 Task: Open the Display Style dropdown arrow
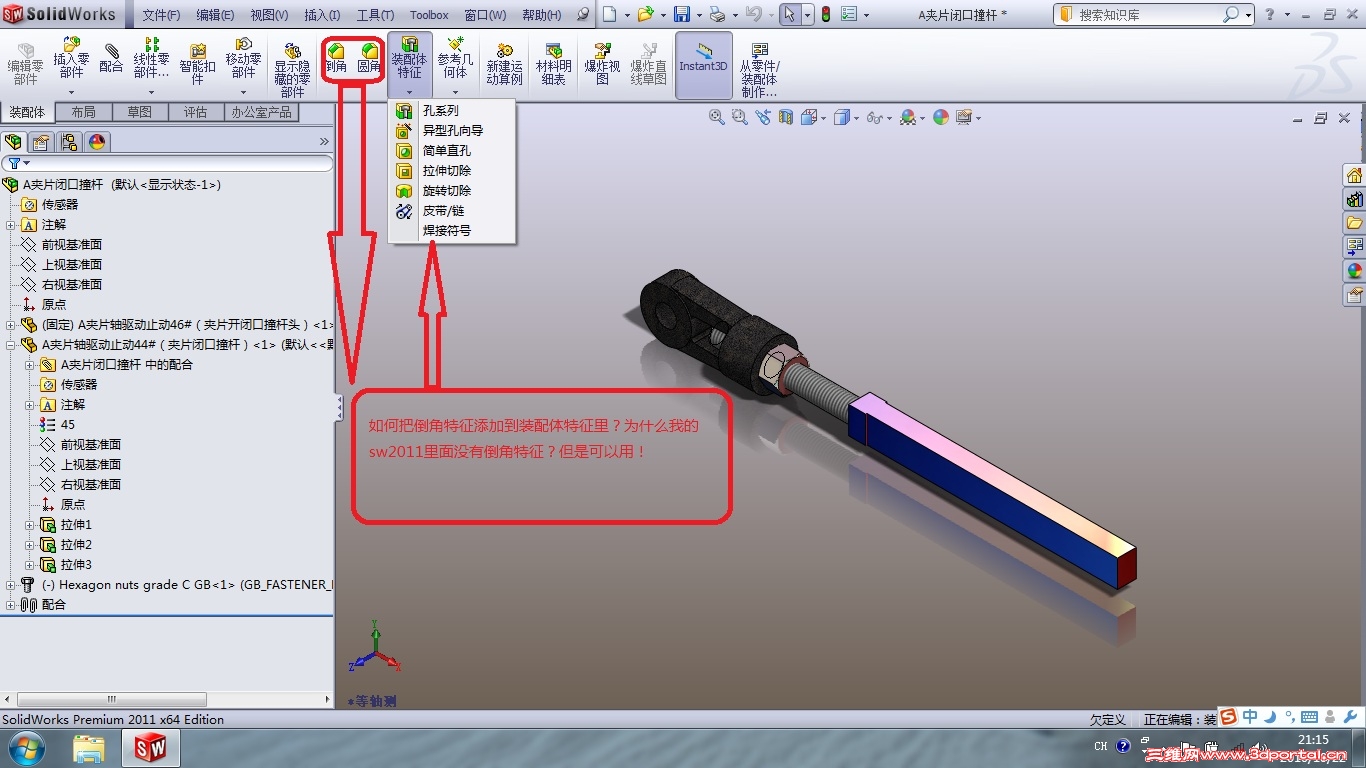pyautogui.click(x=857, y=118)
